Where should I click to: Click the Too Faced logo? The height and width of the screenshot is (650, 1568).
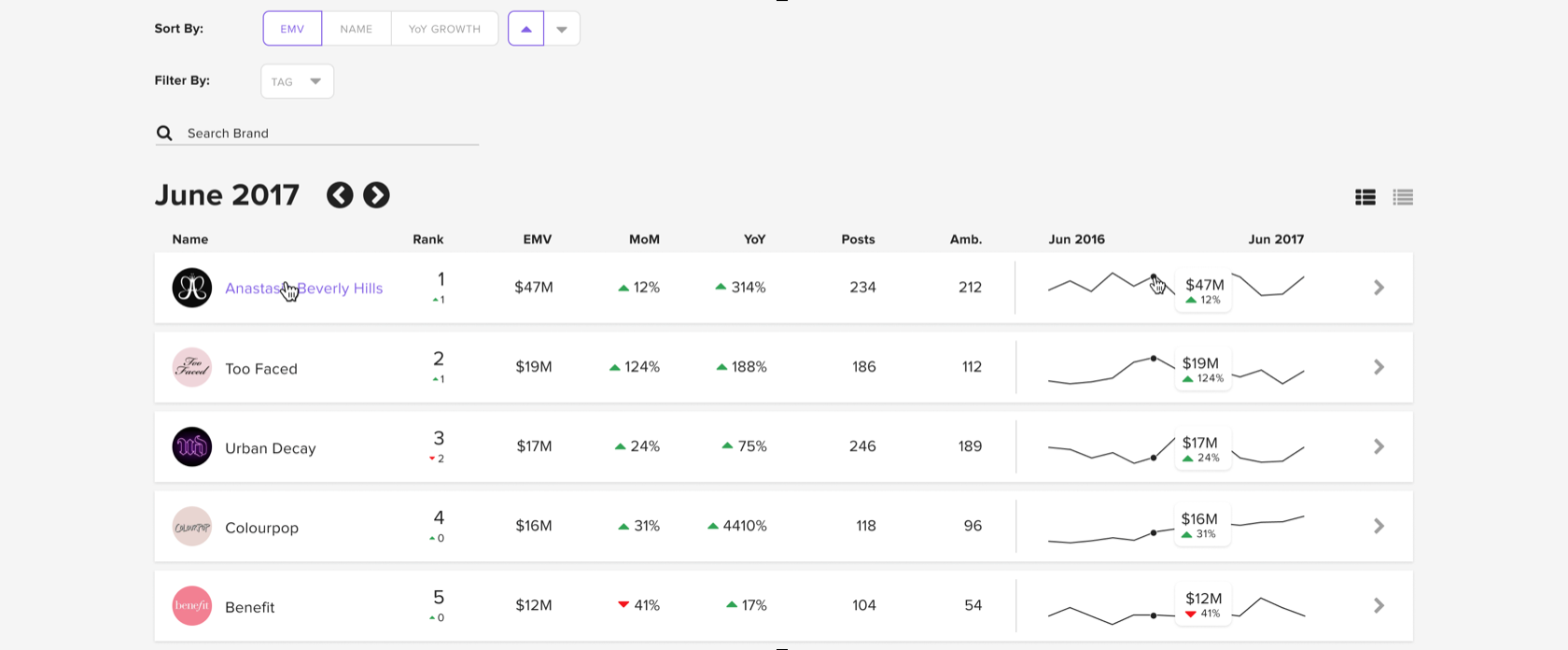(192, 367)
